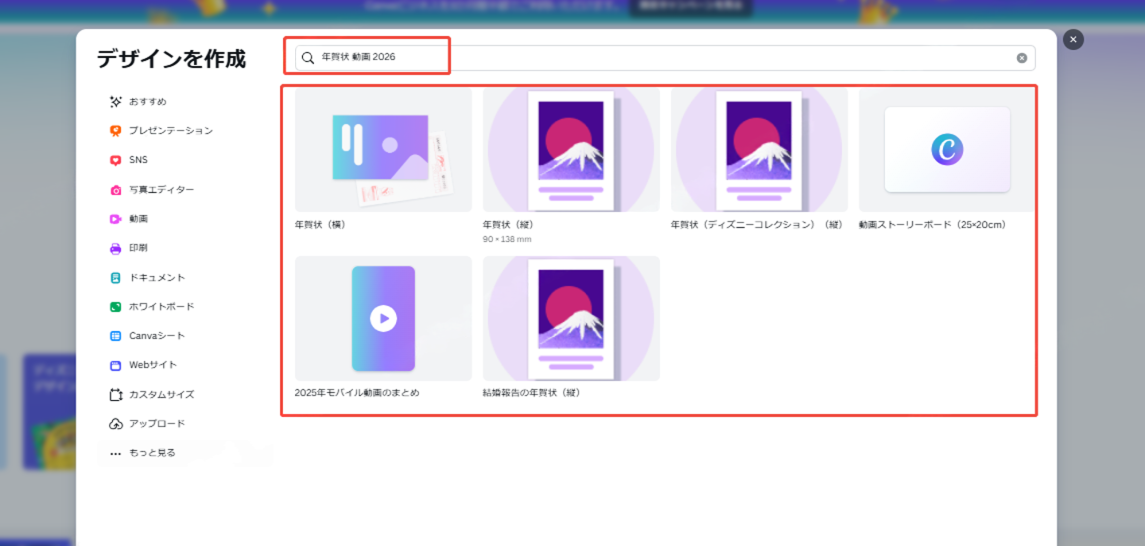This screenshot has height=546, width=1145.
Task: Click the 90 × 138 mm size text
Action: 506,239
